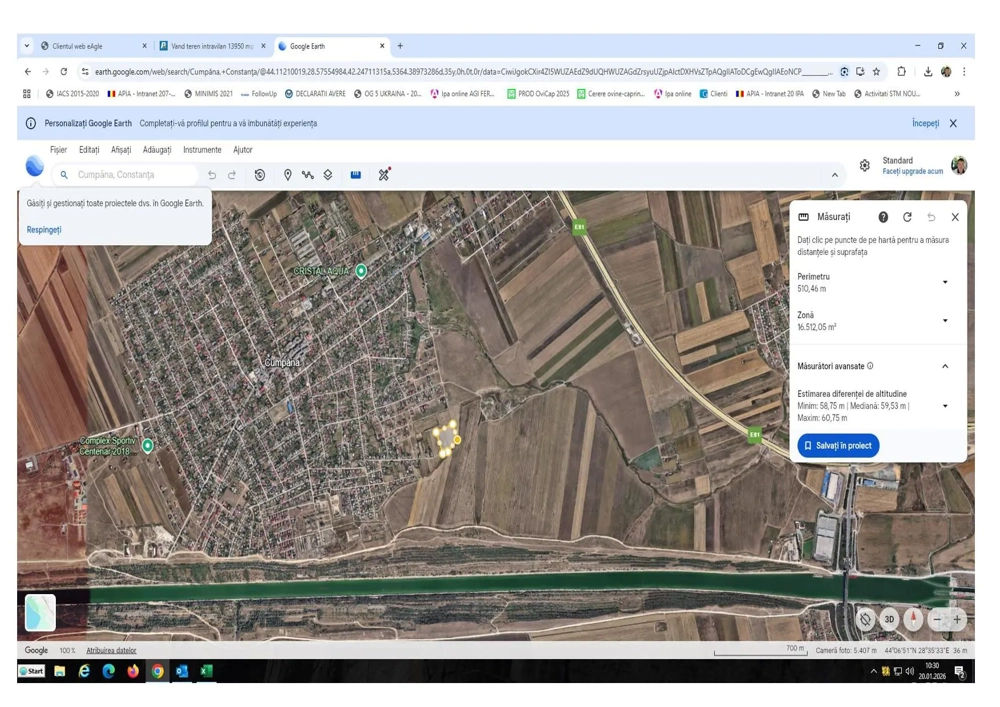
Task: Collapse the Măsurători avansate section
Action: coord(945,366)
